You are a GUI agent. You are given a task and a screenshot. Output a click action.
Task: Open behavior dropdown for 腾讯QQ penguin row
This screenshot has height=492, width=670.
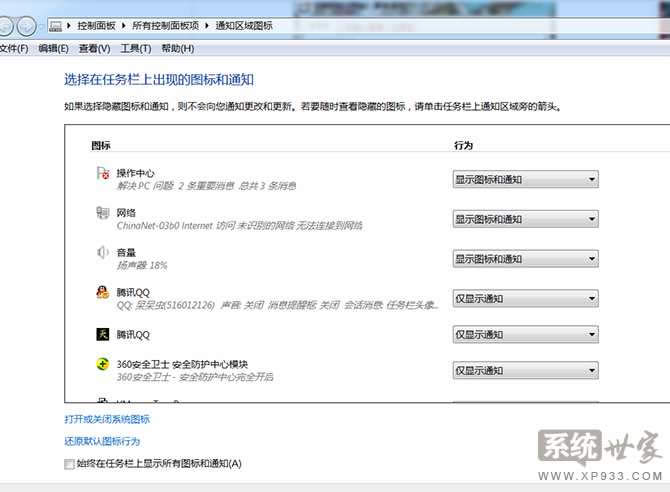pyautogui.click(x=526, y=299)
